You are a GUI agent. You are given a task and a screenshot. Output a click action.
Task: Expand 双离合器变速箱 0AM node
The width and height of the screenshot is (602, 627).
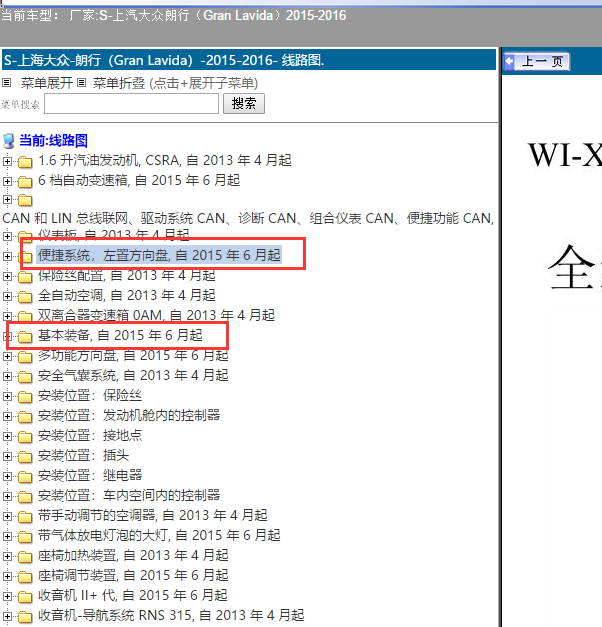click(7, 316)
